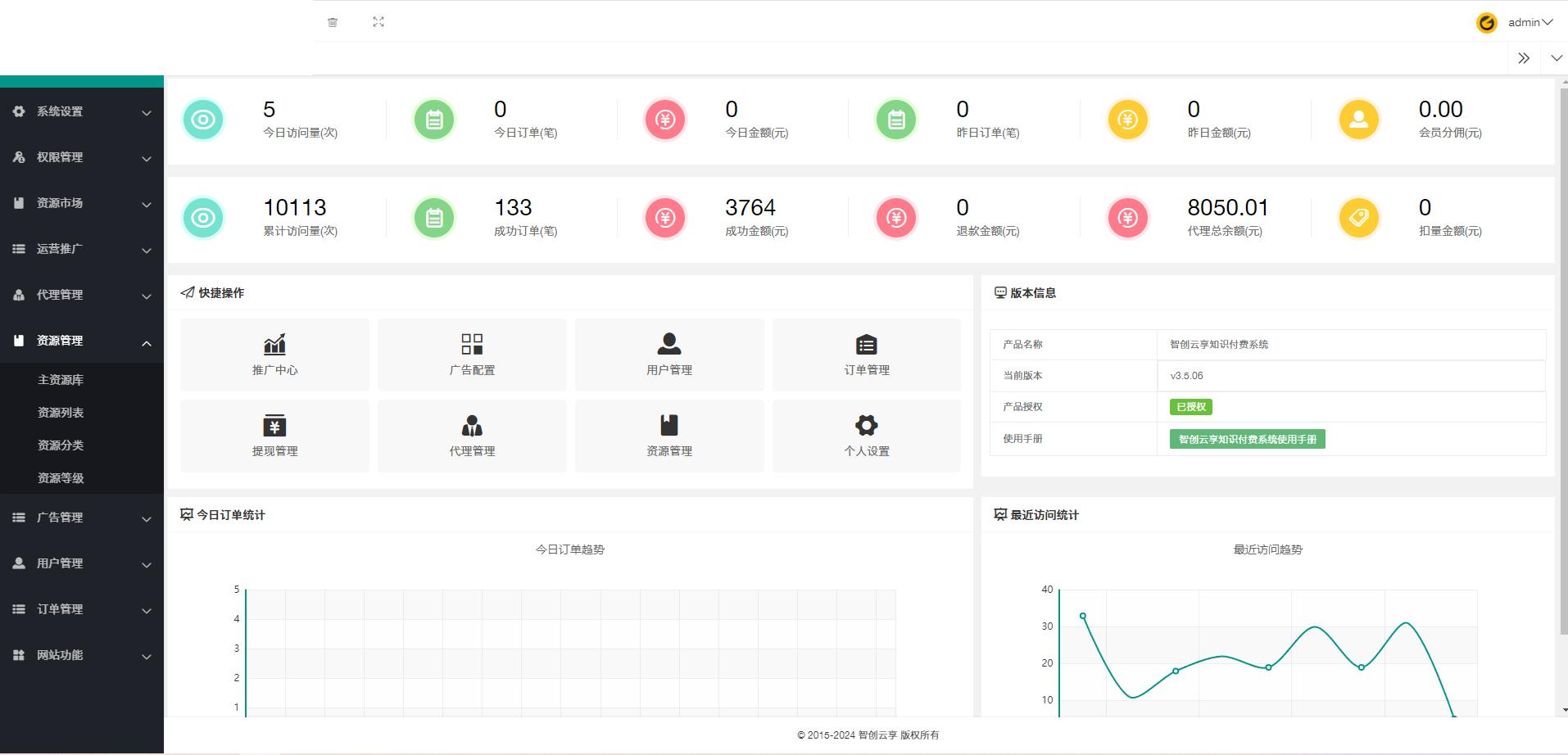Go to 资源等级 in sidebar
This screenshot has height=755, width=1568.
61,478
